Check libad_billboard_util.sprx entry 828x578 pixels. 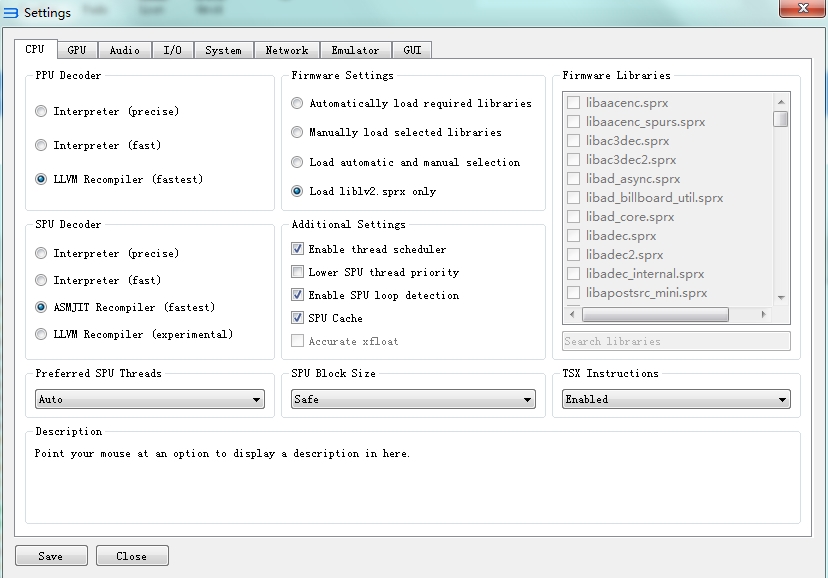pyautogui.click(x=573, y=197)
